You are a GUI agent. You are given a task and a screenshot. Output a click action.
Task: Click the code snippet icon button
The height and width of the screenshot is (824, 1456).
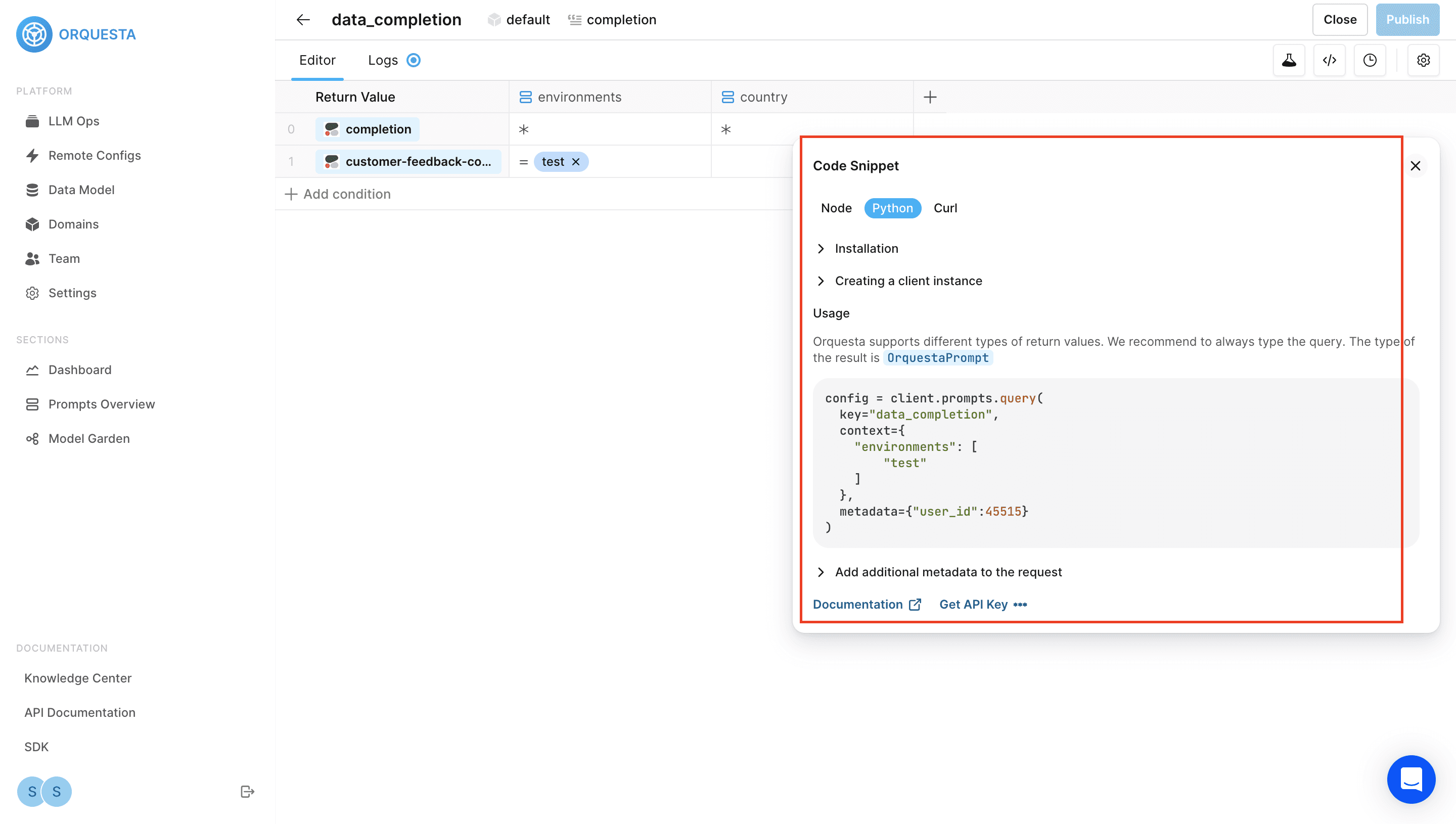[x=1329, y=60]
